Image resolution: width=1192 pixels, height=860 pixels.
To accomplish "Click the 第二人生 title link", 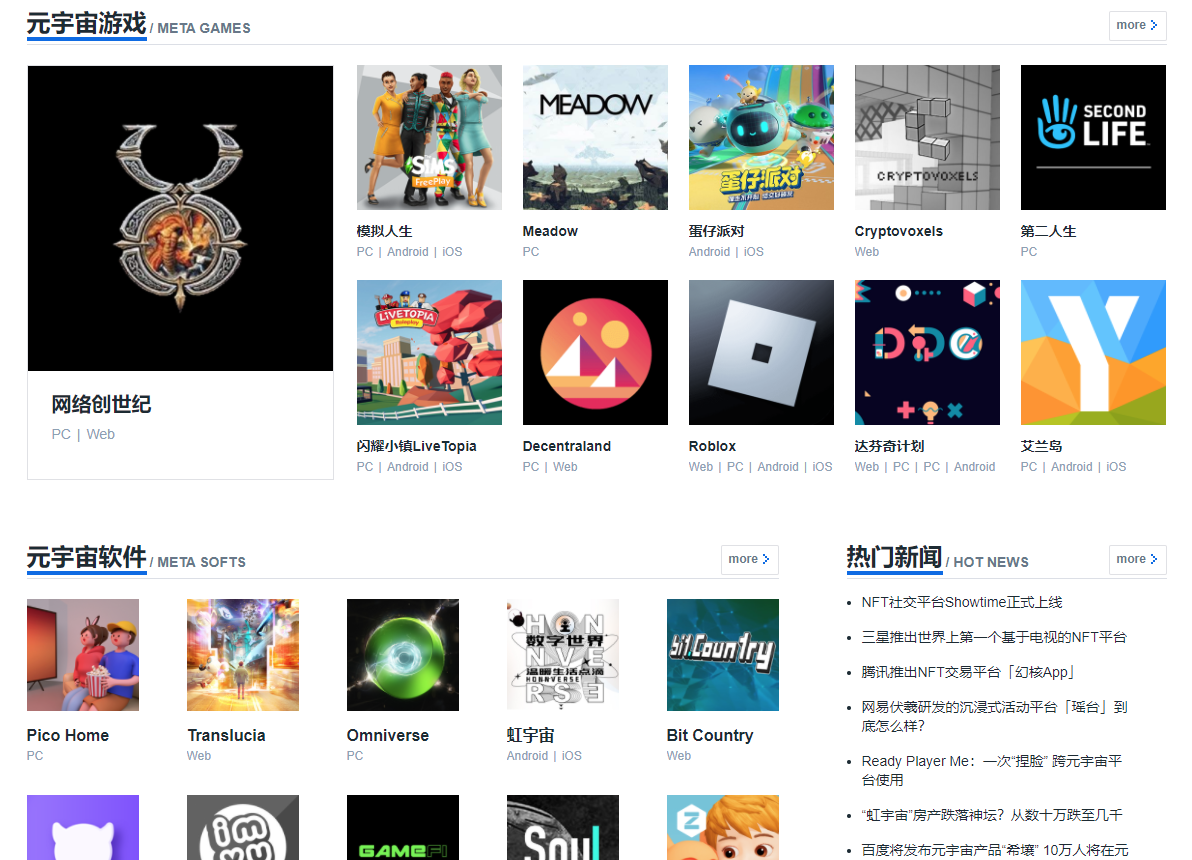I will [x=1048, y=231].
